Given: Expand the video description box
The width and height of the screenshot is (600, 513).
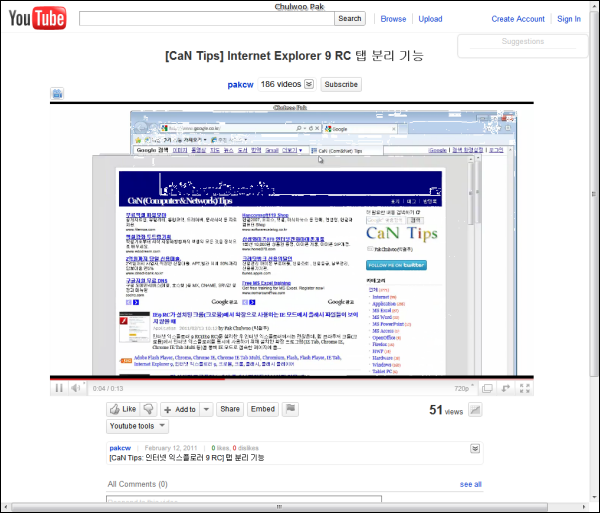Looking at the screenshot, I should (475, 448).
